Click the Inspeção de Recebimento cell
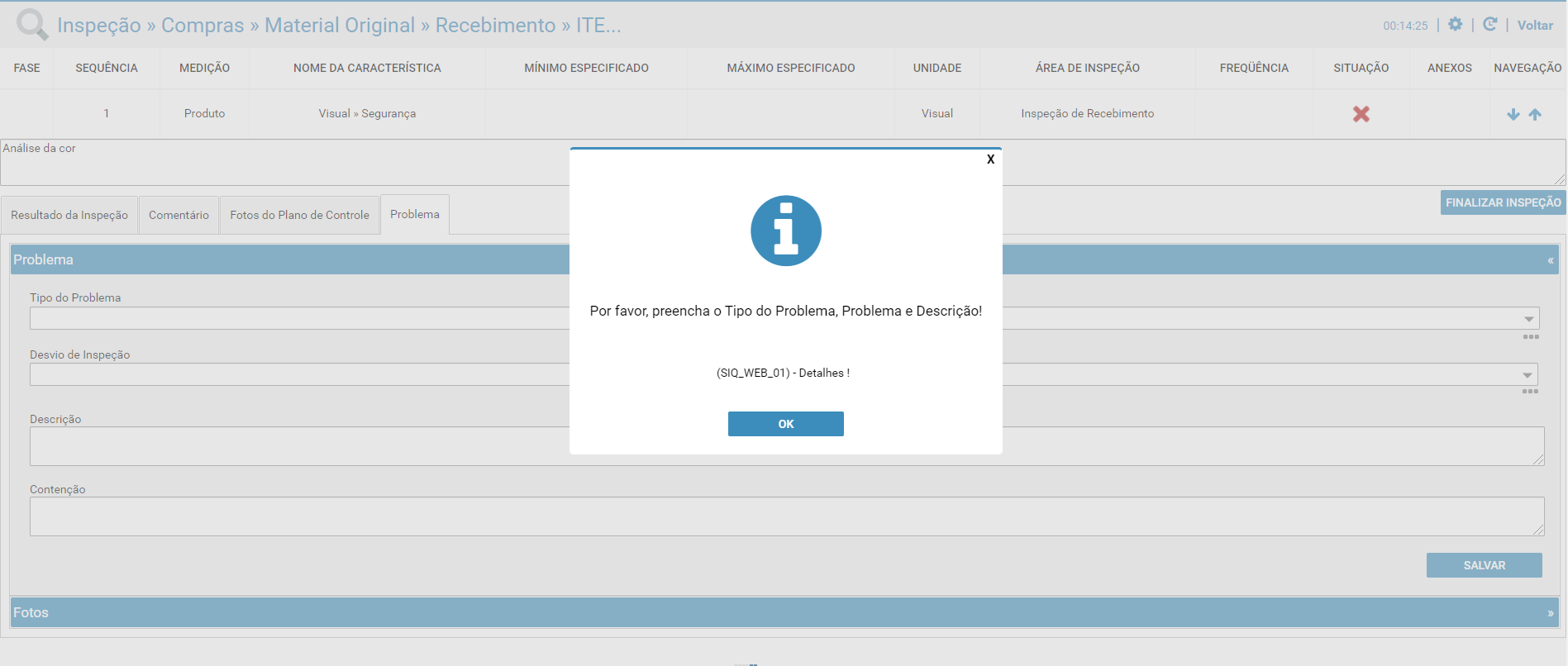This screenshot has height=666, width=1568. pos(1088,114)
